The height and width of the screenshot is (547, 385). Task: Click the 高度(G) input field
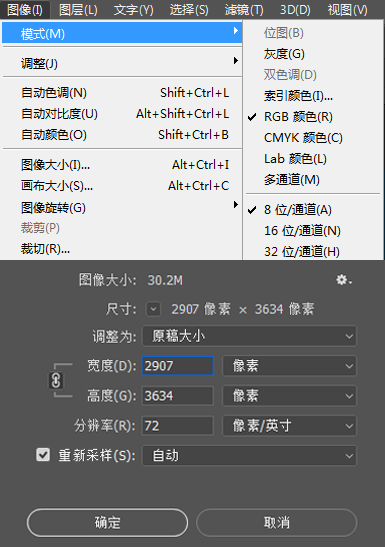(178, 396)
